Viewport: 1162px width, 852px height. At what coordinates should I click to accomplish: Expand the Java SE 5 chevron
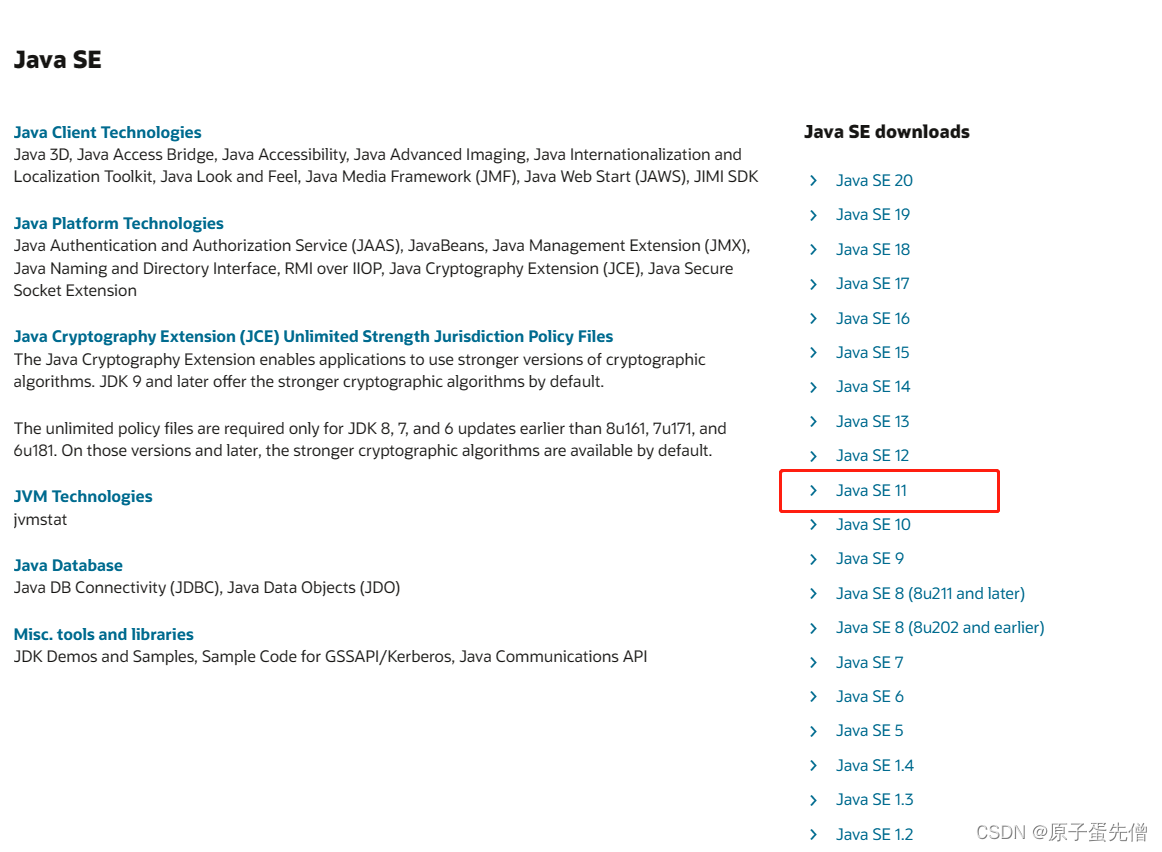click(x=813, y=730)
